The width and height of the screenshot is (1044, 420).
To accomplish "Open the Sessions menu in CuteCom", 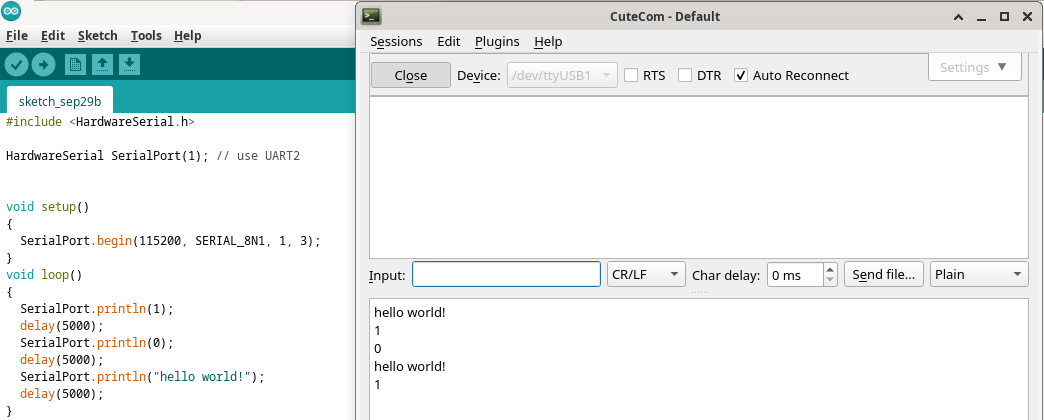I will [x=396, y=42].
